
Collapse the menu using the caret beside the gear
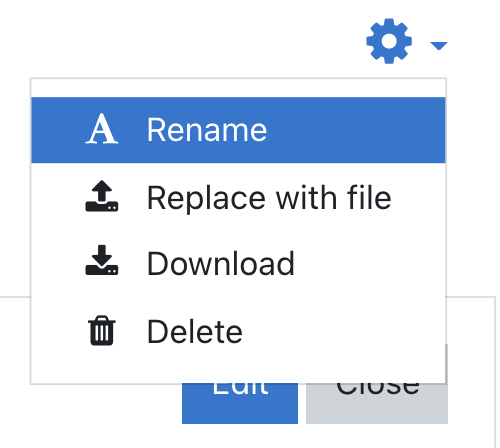(439, 45)
